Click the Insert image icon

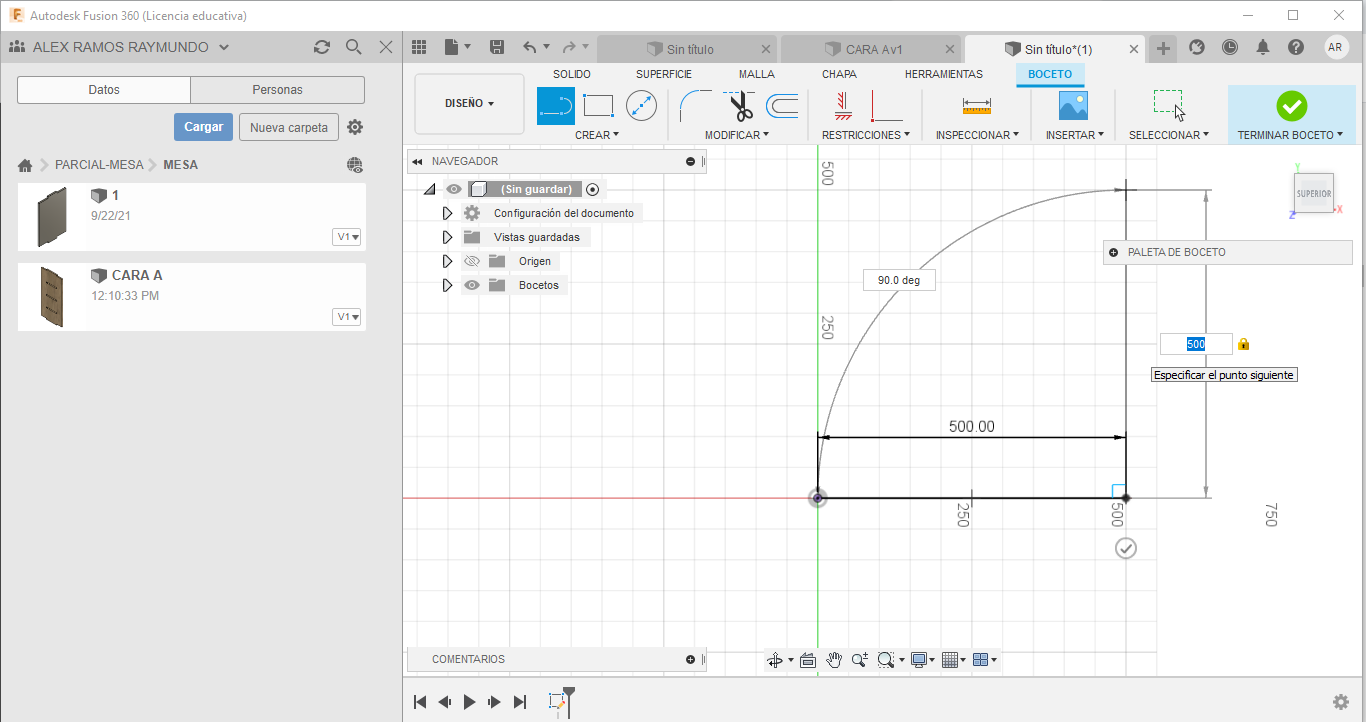point(1073,105)
